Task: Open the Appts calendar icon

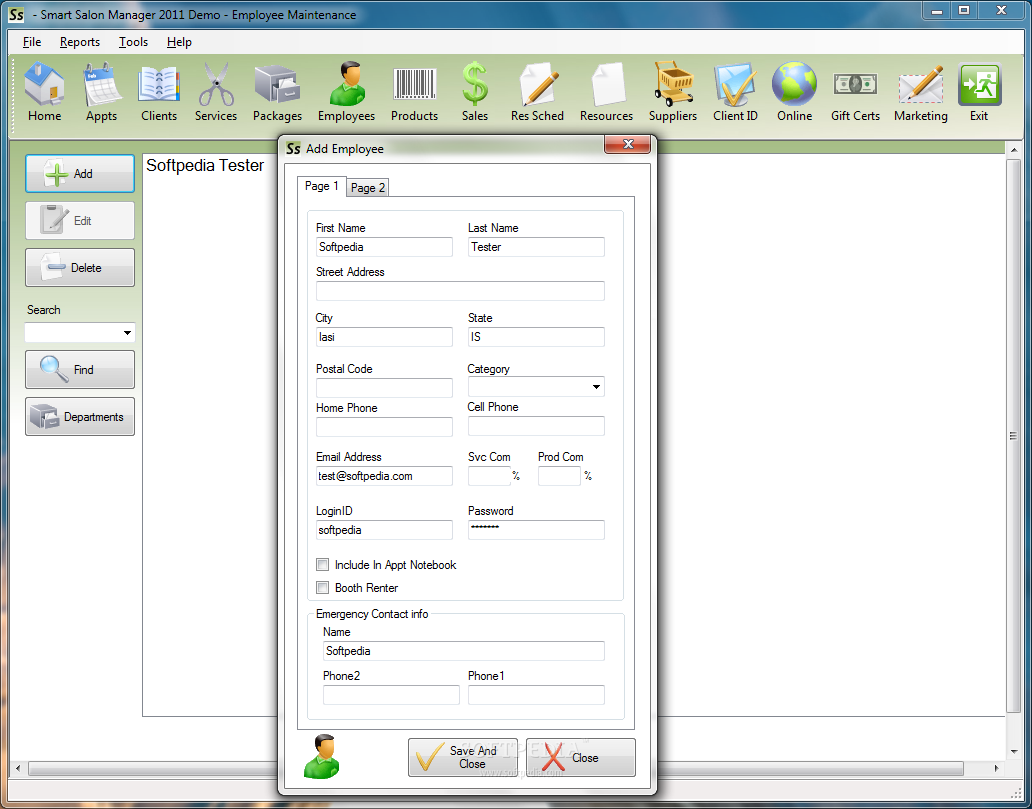Action: coord(101,91)
